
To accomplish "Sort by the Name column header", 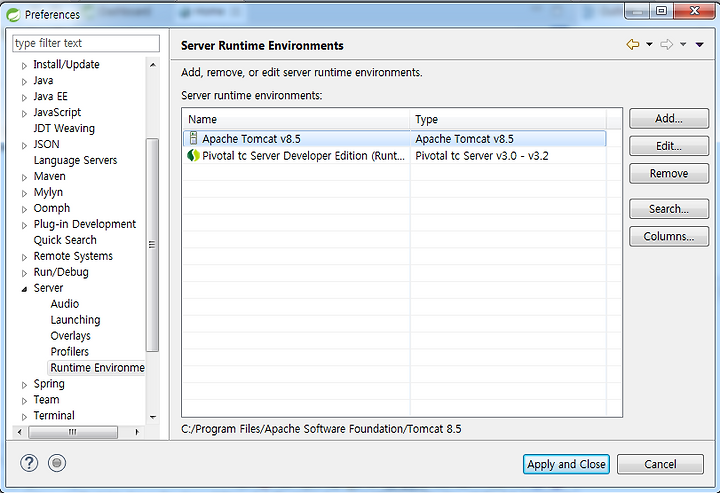I will coord(296,119).
